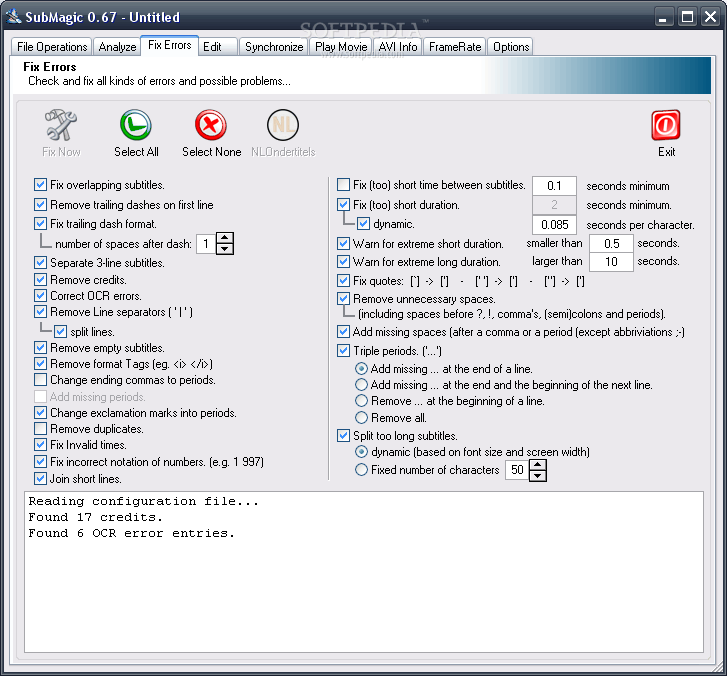Uncheck split lines option
The height and width of the screenshot is (676, 727).
pos(60,332)
